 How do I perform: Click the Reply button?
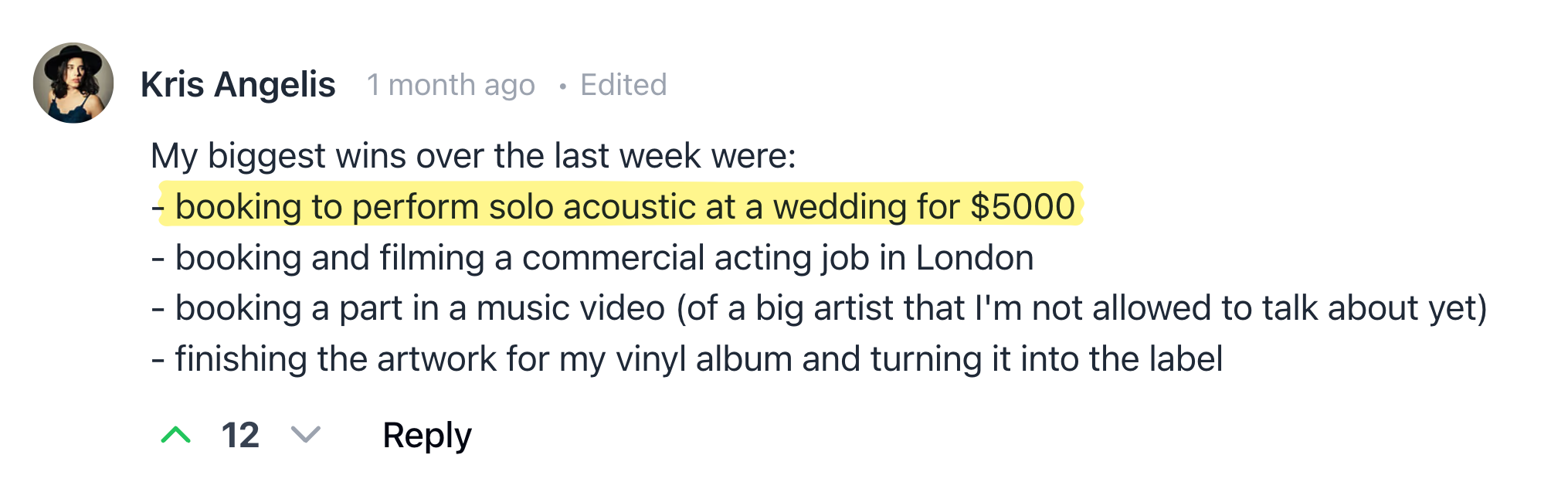426,435
